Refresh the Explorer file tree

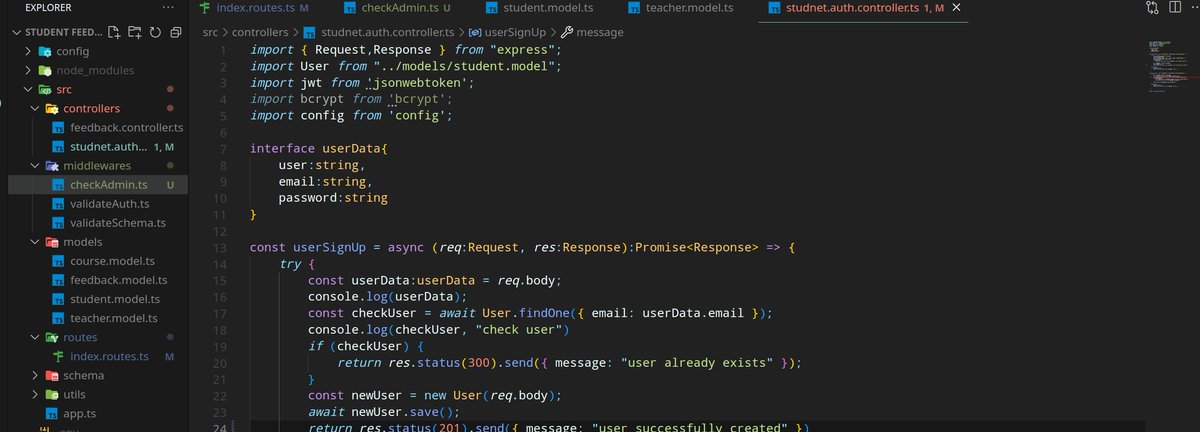(155, 32)
